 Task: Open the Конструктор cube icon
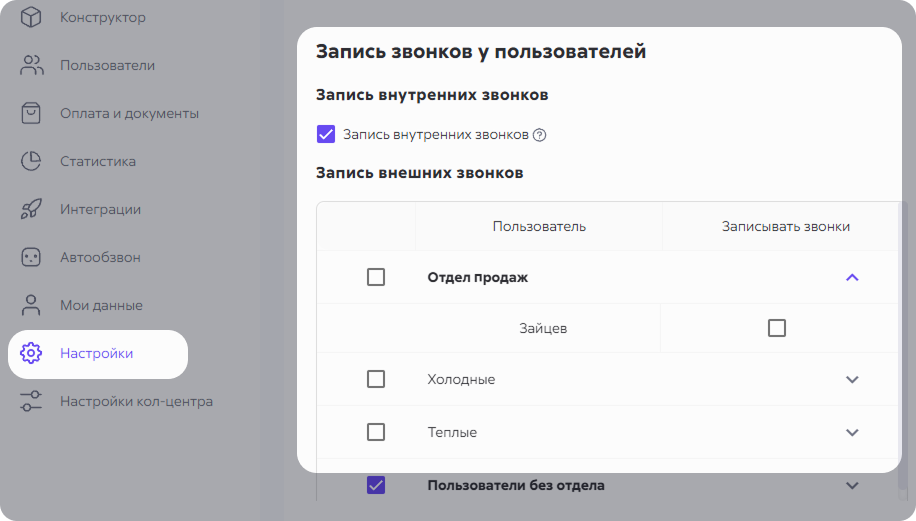coord(31,18)
